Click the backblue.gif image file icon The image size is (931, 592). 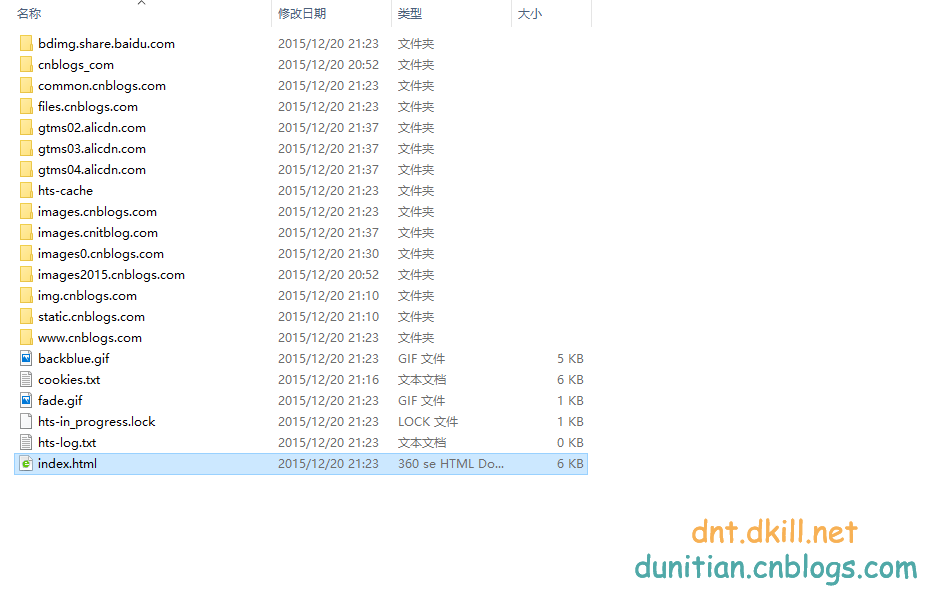click(x=26, y=358)
